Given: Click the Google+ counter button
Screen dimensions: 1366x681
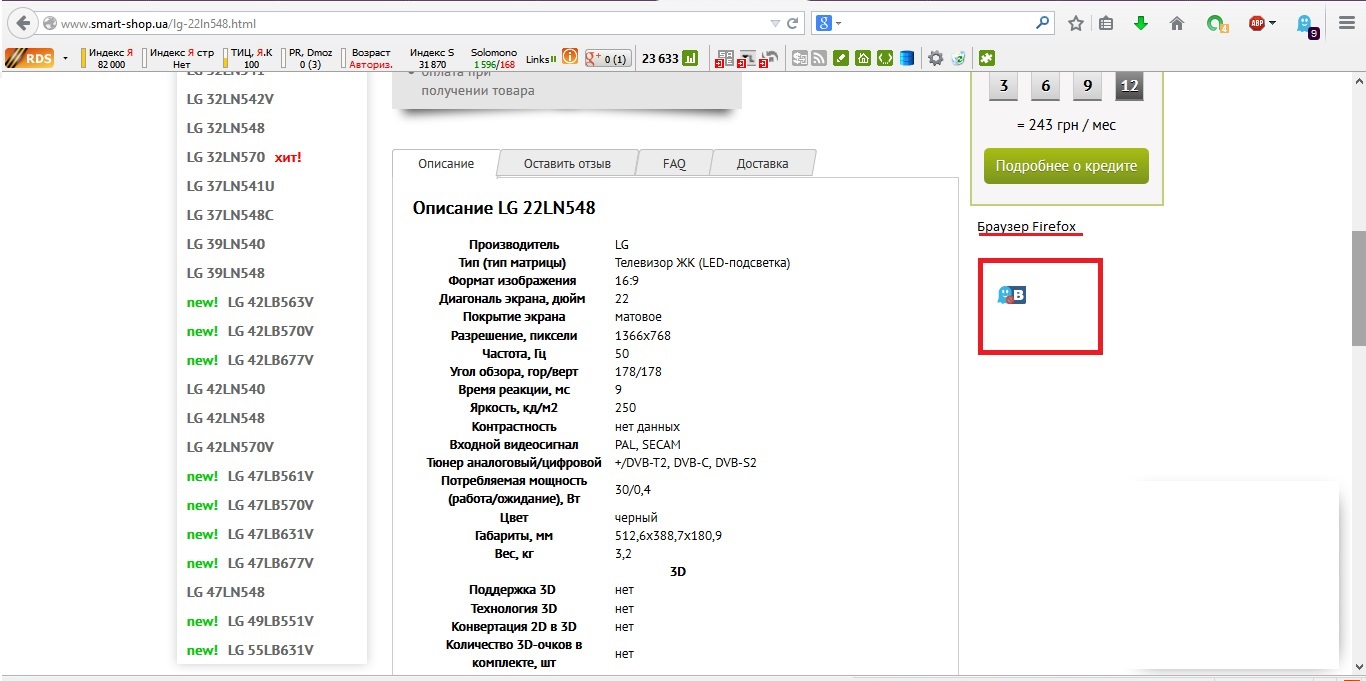Looking at the screenshot, I should click(608, 59).
